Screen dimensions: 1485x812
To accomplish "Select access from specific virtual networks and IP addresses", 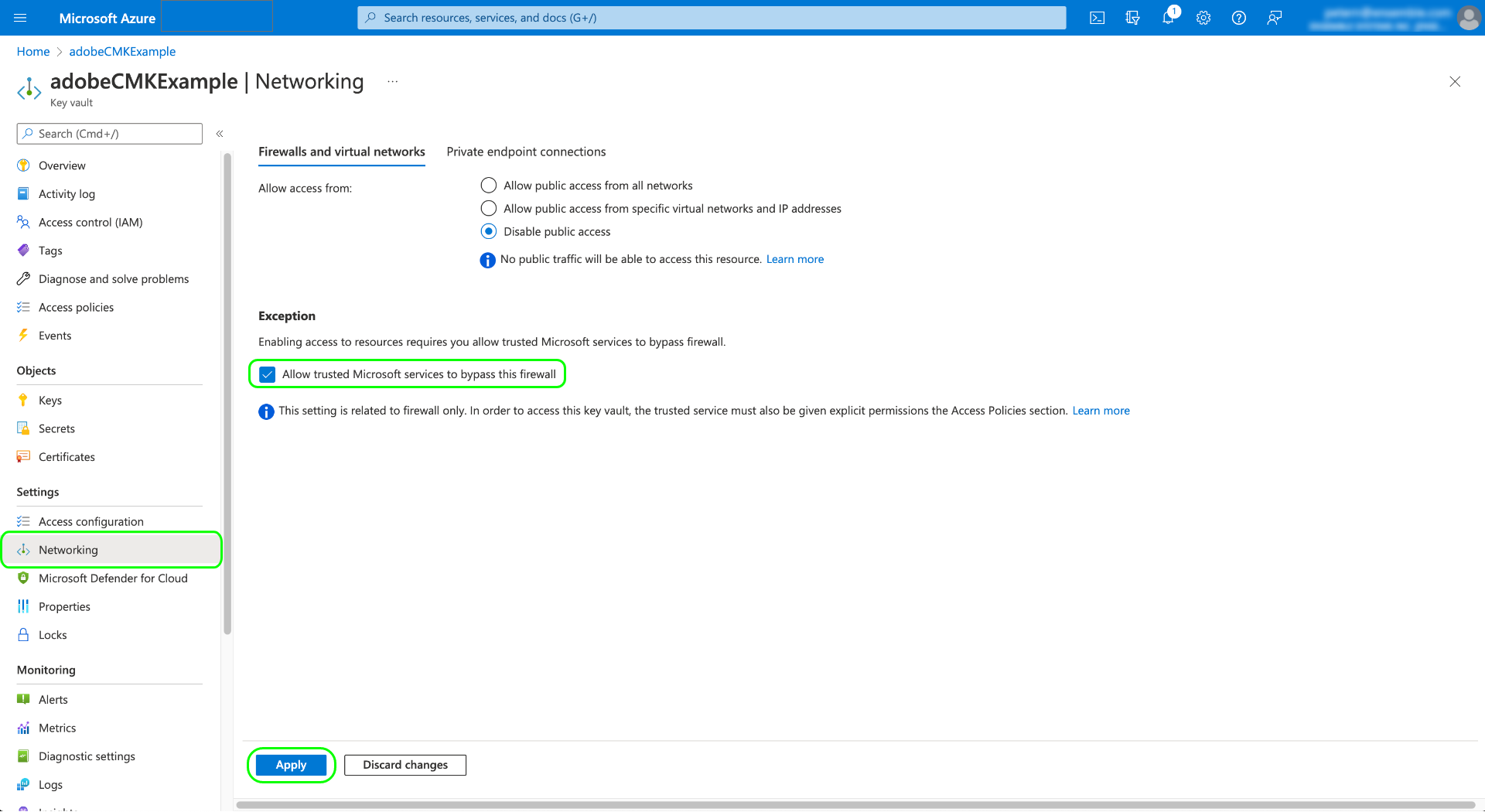I will coord(489,209).
